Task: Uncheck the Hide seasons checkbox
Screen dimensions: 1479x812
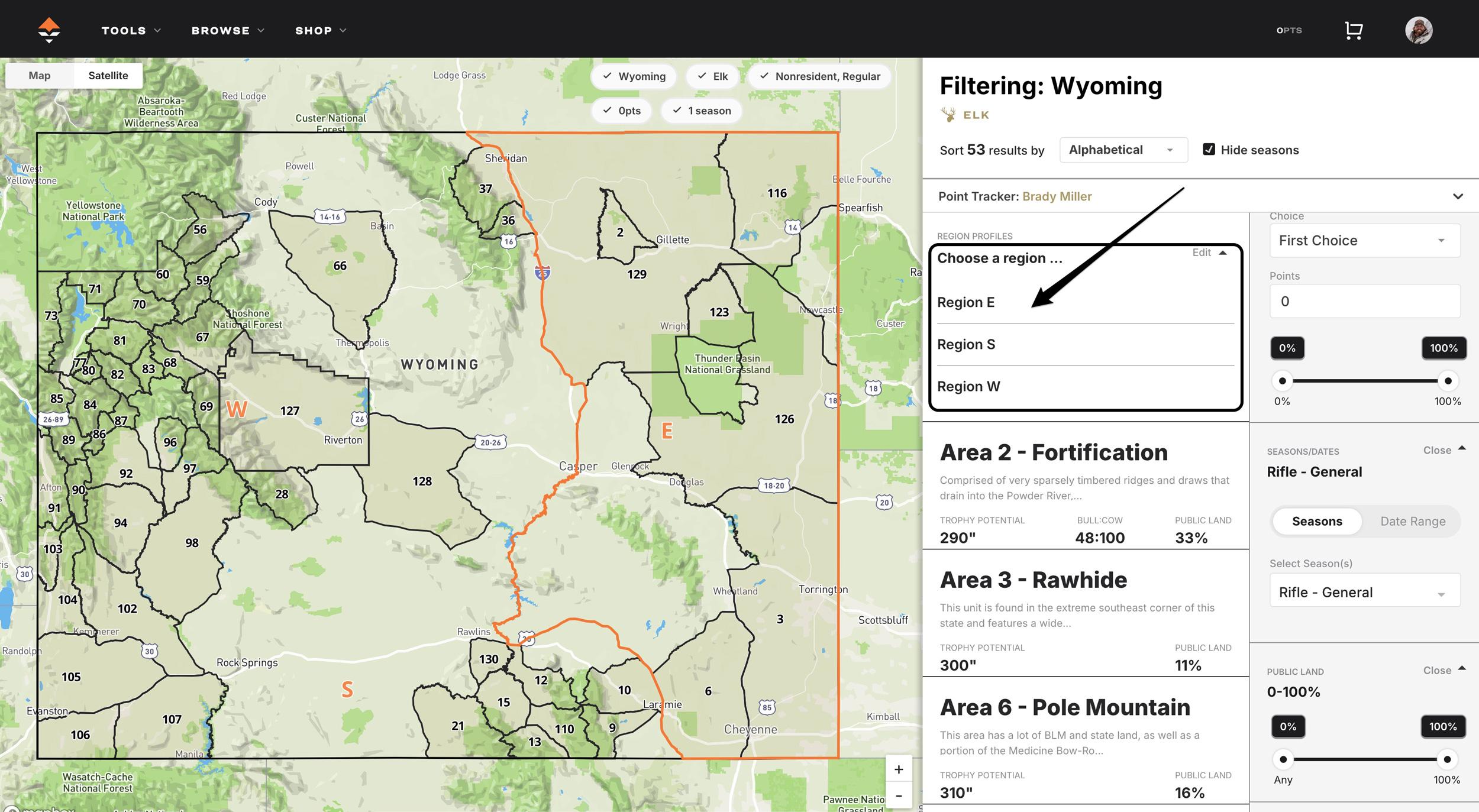Action: pos(1209,150)
